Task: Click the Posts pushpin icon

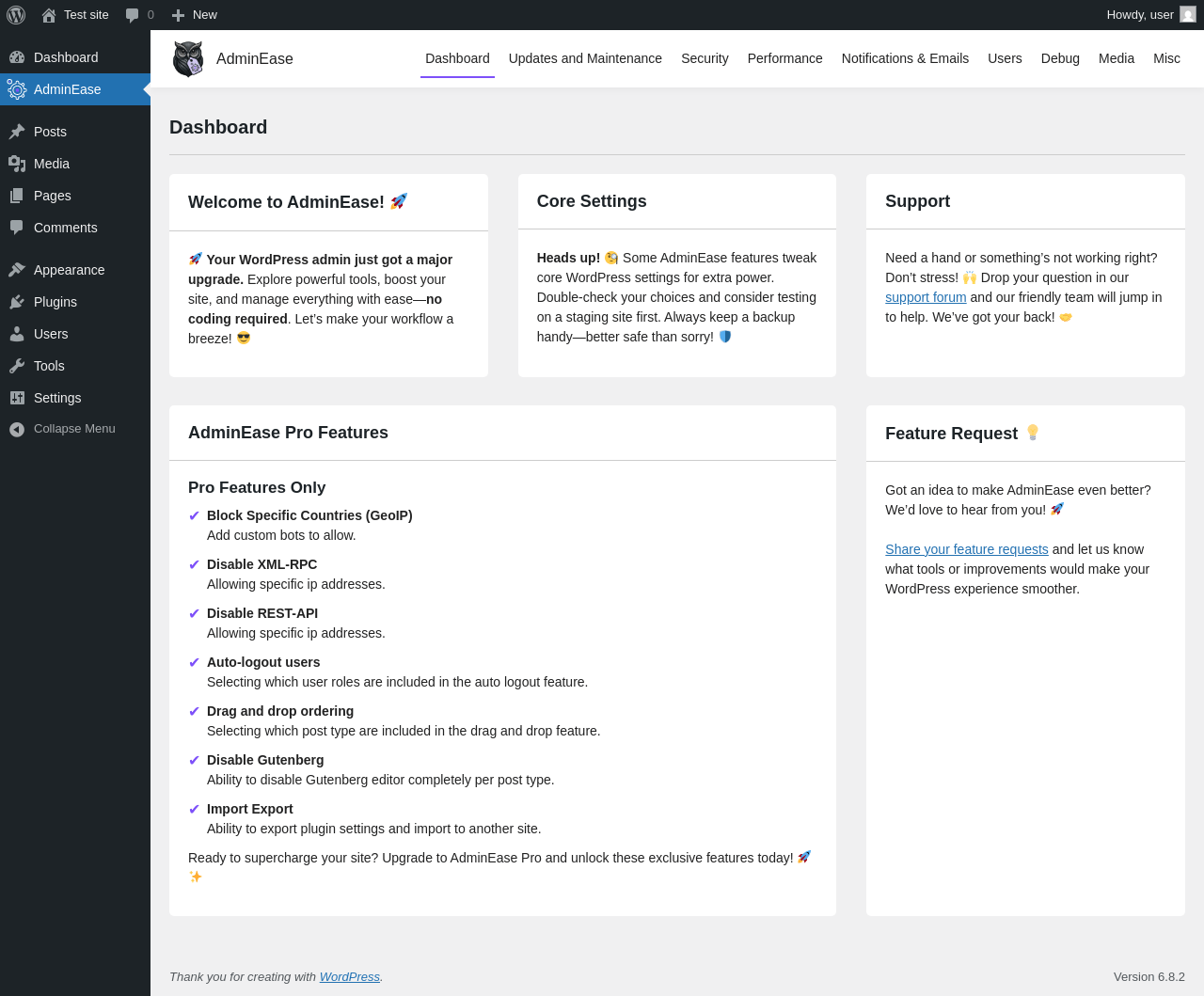Action: click(17, 132)
